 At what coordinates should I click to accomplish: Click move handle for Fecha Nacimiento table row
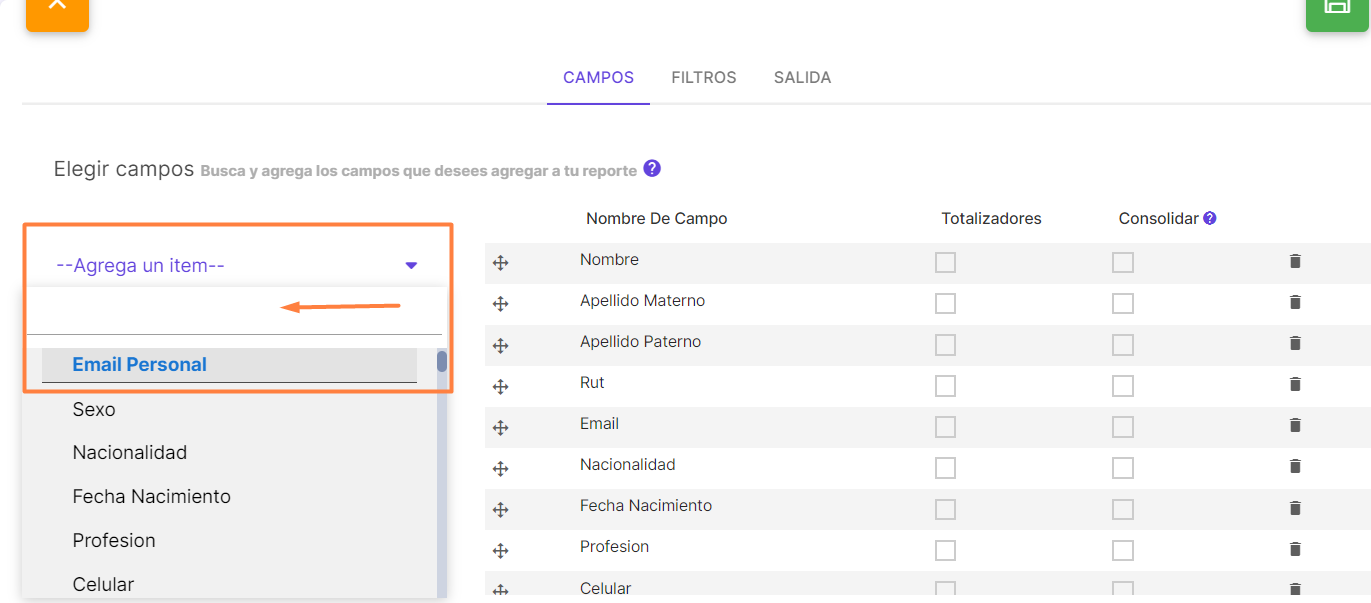click(501, 509)
